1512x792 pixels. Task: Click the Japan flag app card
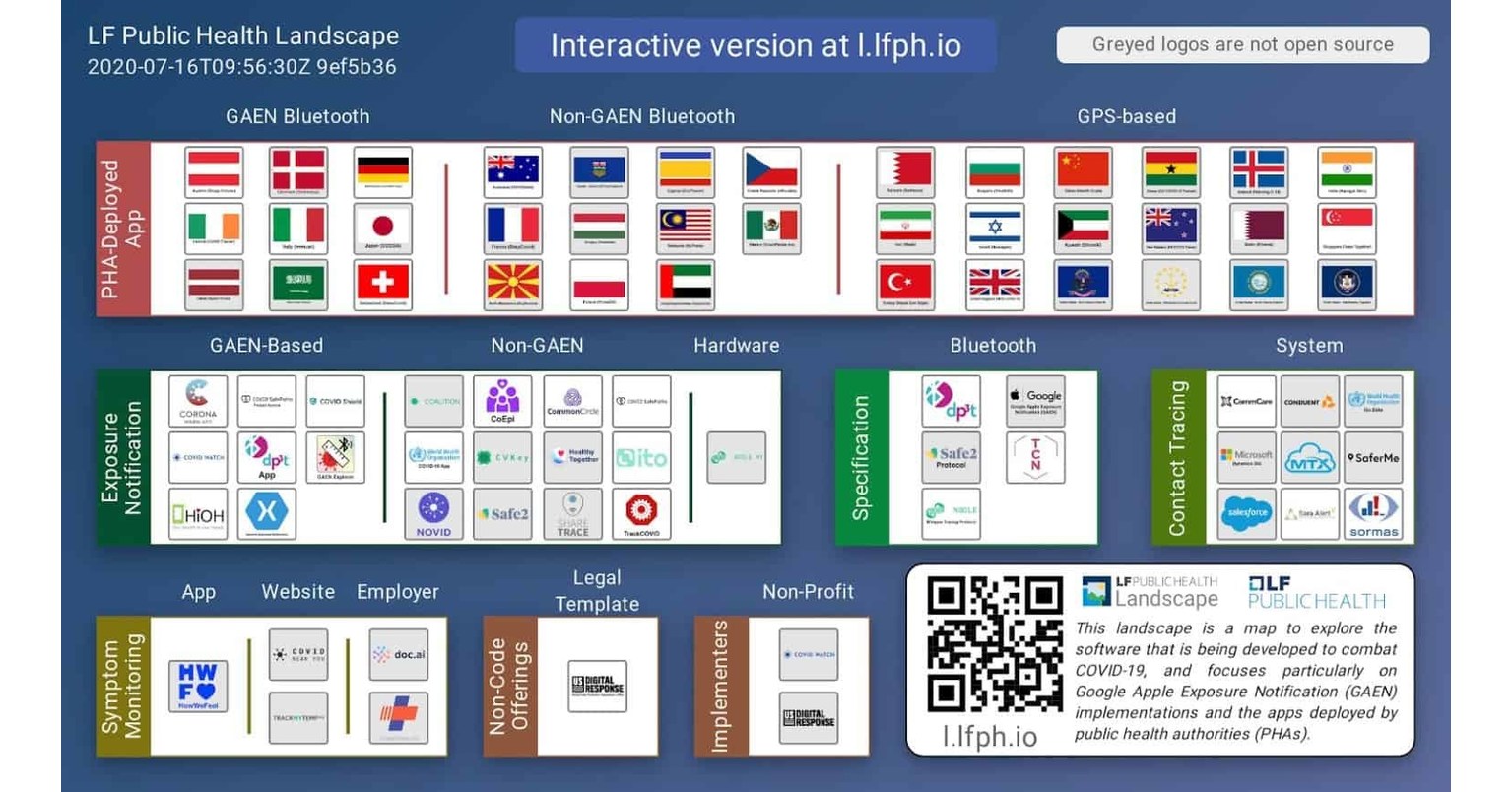click(x=382, y=229)
